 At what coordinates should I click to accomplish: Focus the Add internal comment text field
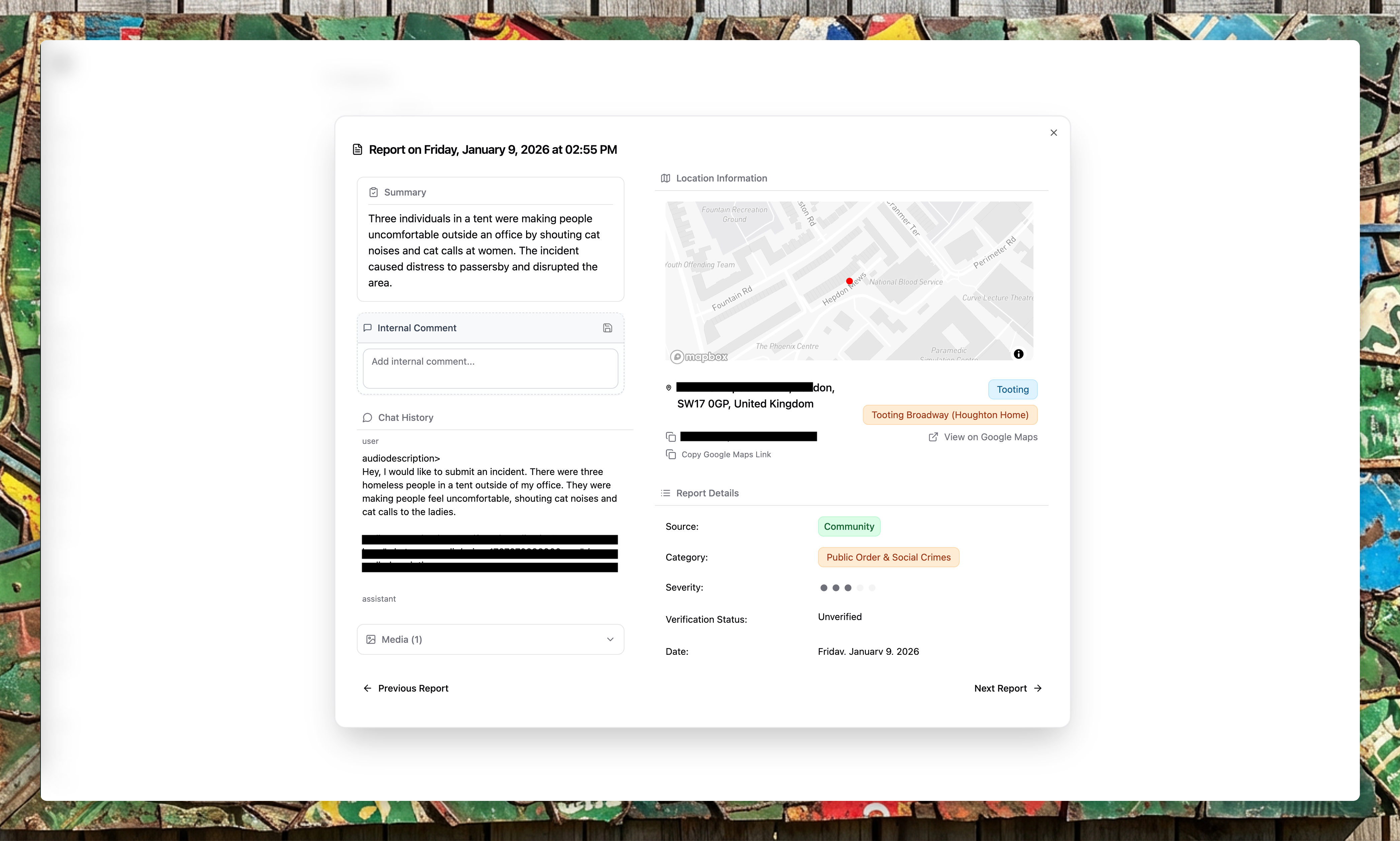tap(490, 368)
